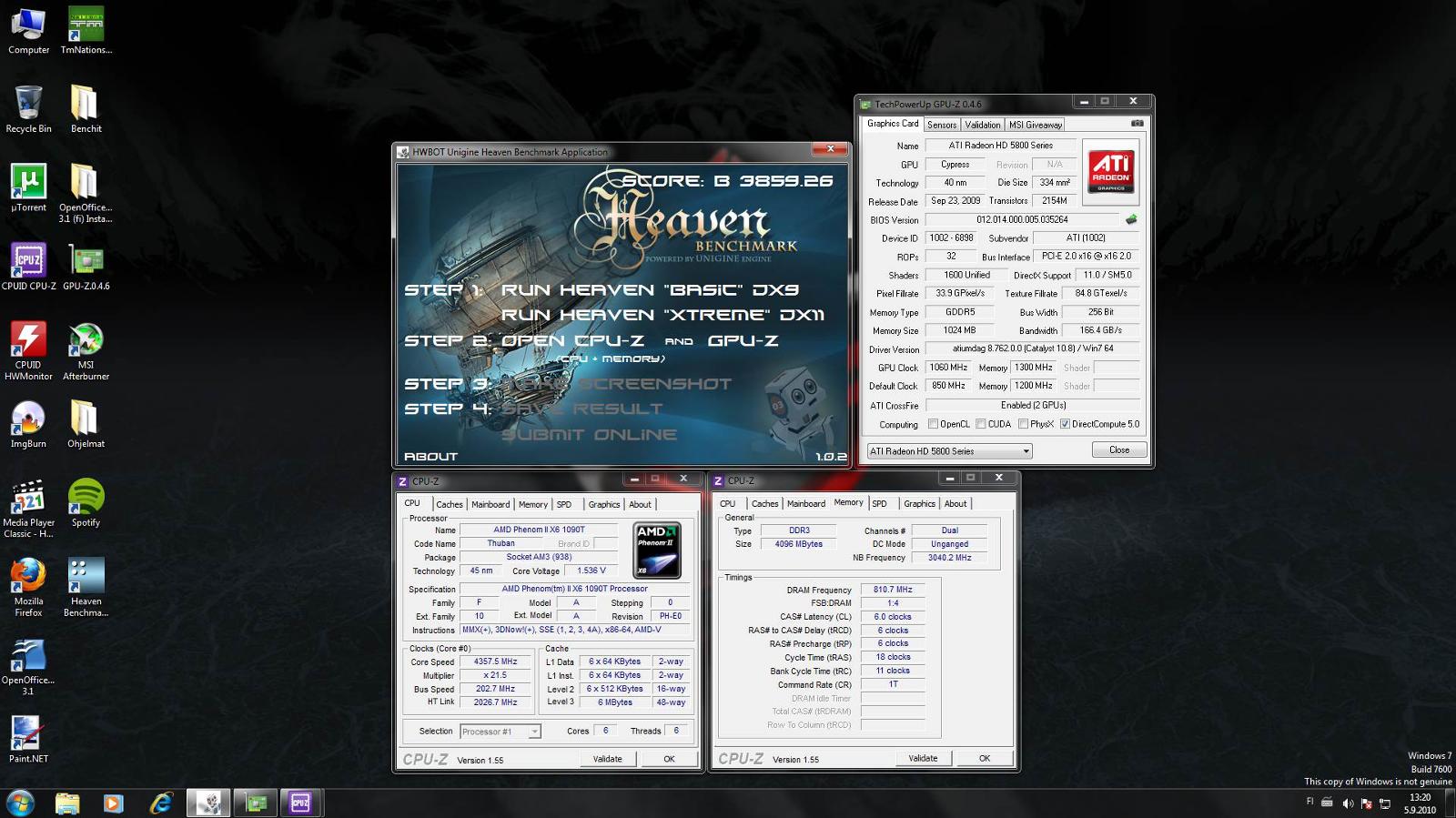Click the GPU-Z screenshot camera icon
Image resolution: width=1456 pixels, height=818 pixels.
[1137, 123]
